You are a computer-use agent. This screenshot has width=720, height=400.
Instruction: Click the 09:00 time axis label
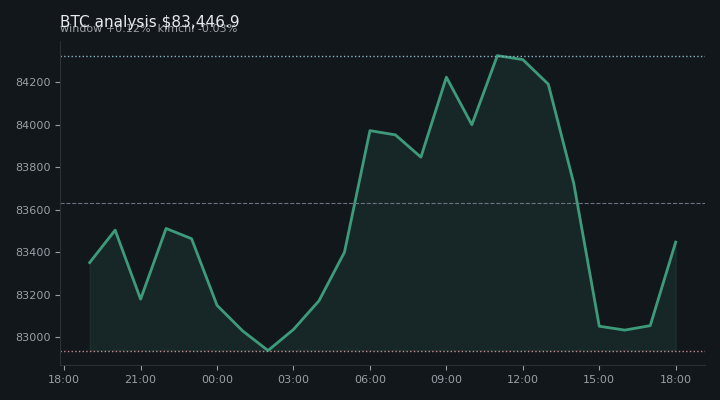coord(446,379)
